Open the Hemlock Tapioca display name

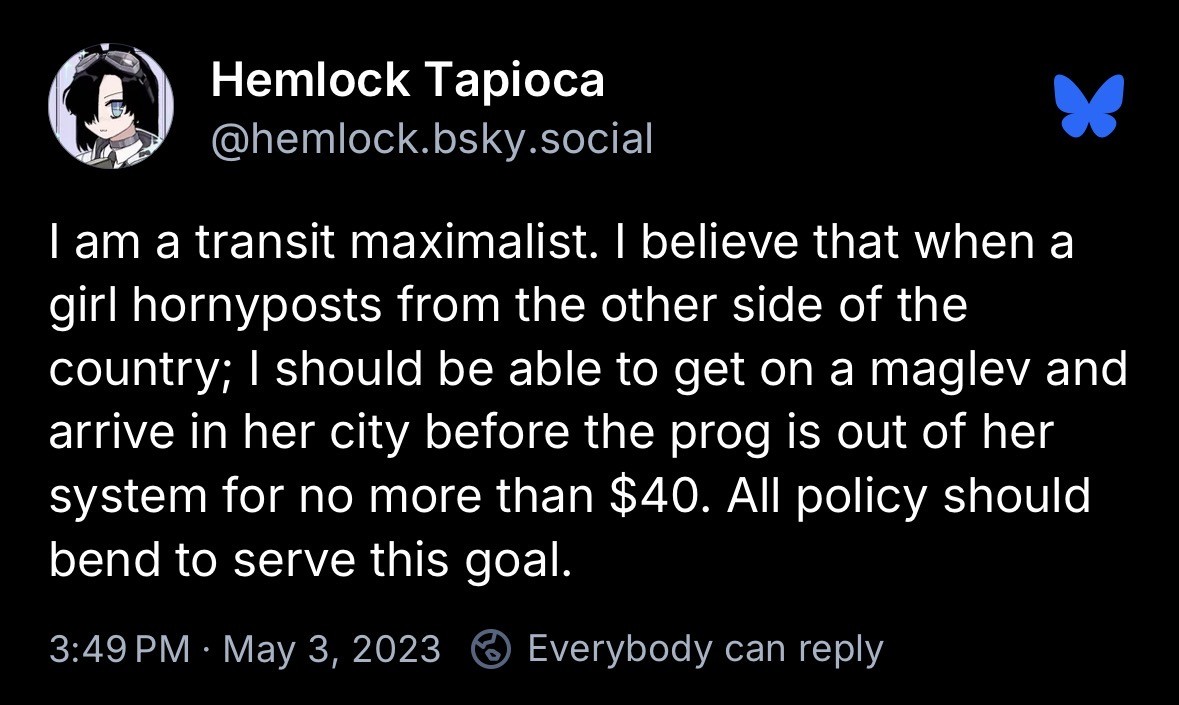(408, 81)
